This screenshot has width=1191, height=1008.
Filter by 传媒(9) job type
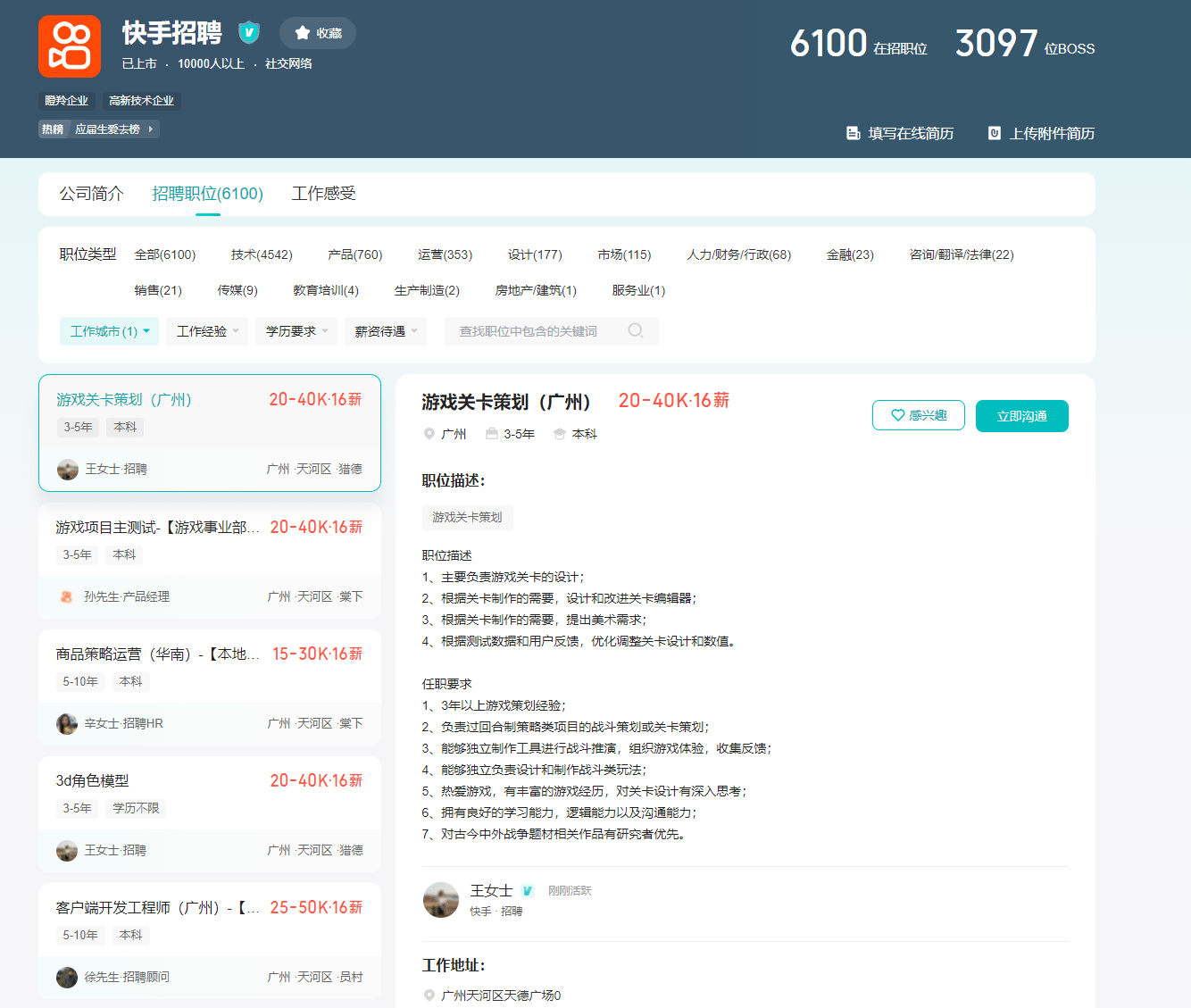(237, 290)
